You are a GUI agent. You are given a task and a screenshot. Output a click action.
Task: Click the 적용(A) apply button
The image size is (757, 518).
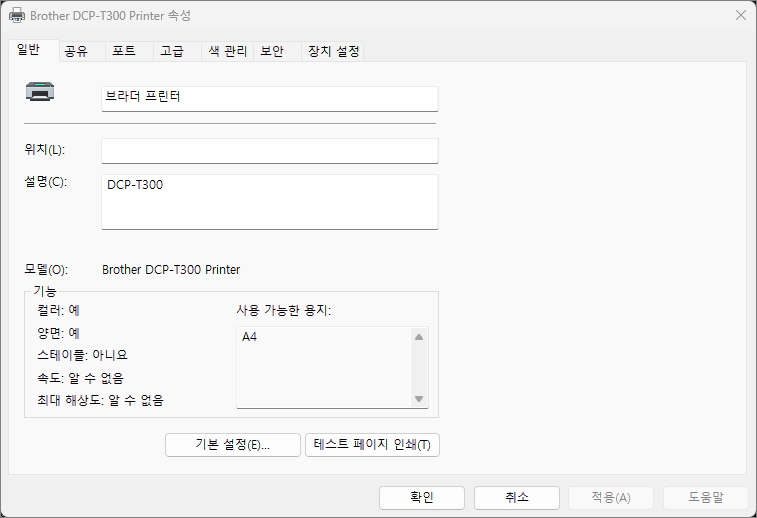coord(611,497)
